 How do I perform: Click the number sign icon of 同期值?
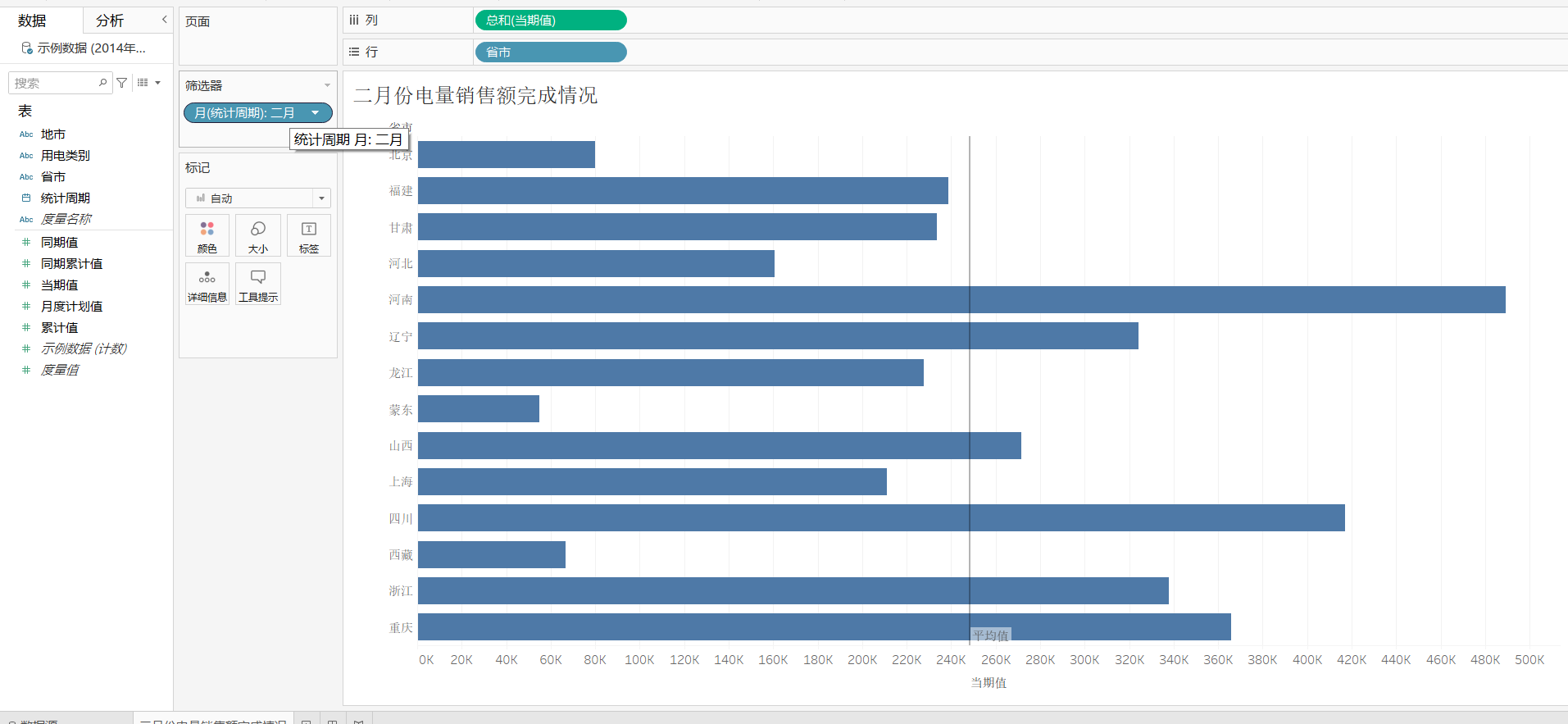pyautogui.click(x=26, y=242)
